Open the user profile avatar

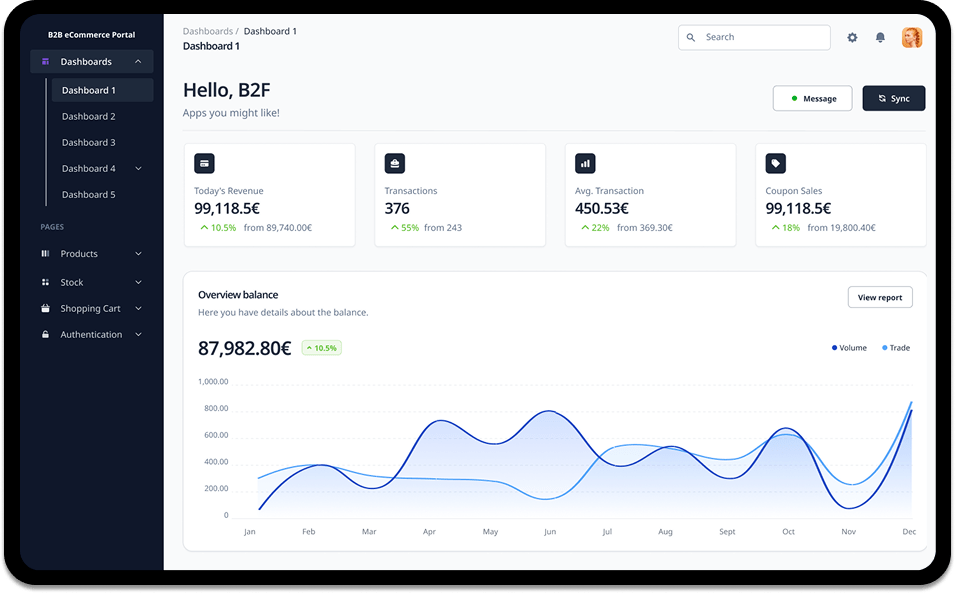[911, 38]
